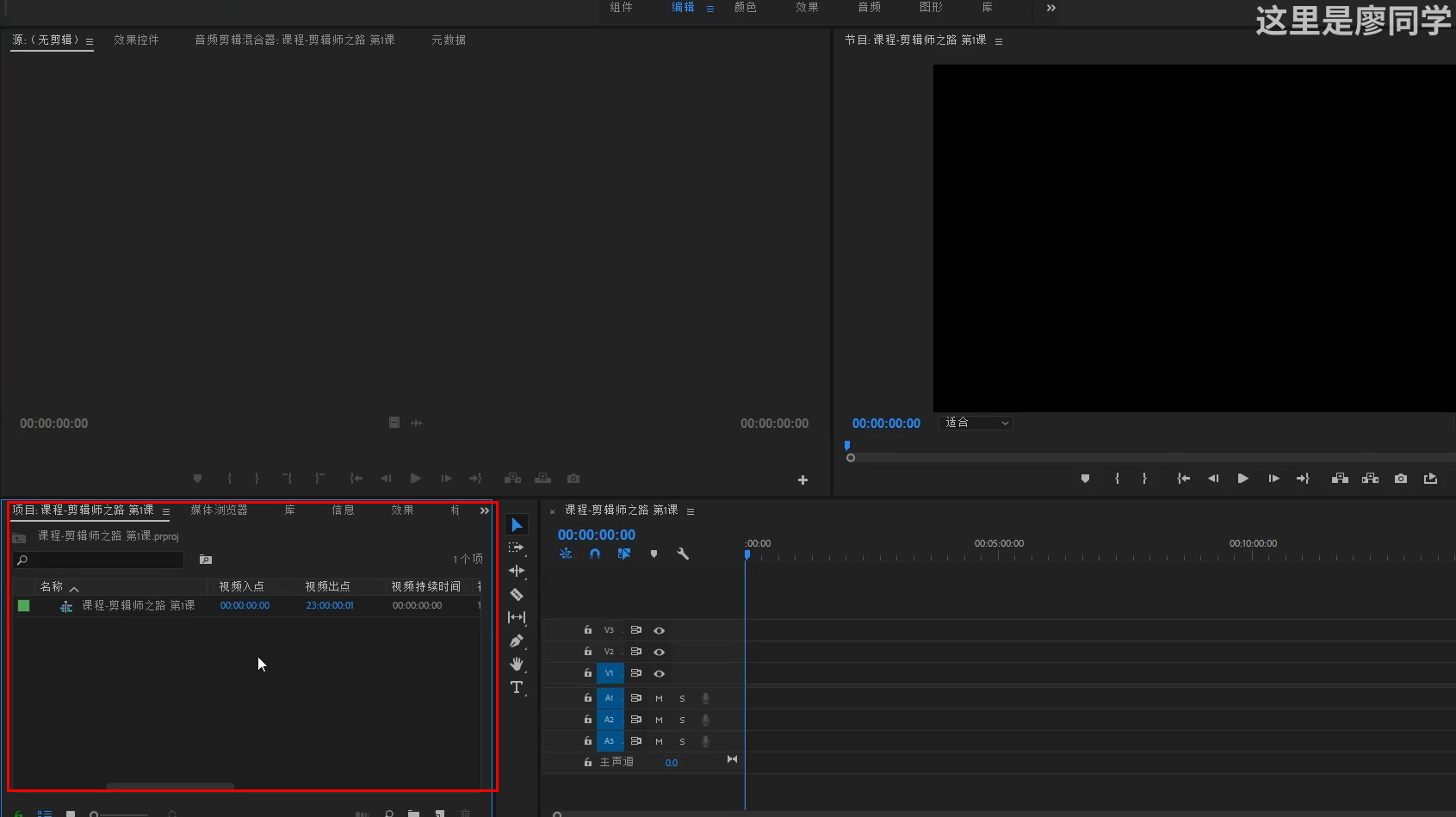Step back one frame in Program monitor
The height and width of the screenshot is (817, 1456).
coord(1213,479)
